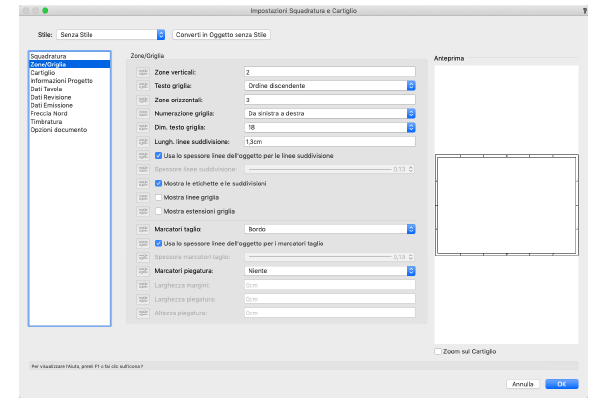Click the Larghezza piegatura input field
Screen dimensions: 611x403
click(x=330, y=299)
